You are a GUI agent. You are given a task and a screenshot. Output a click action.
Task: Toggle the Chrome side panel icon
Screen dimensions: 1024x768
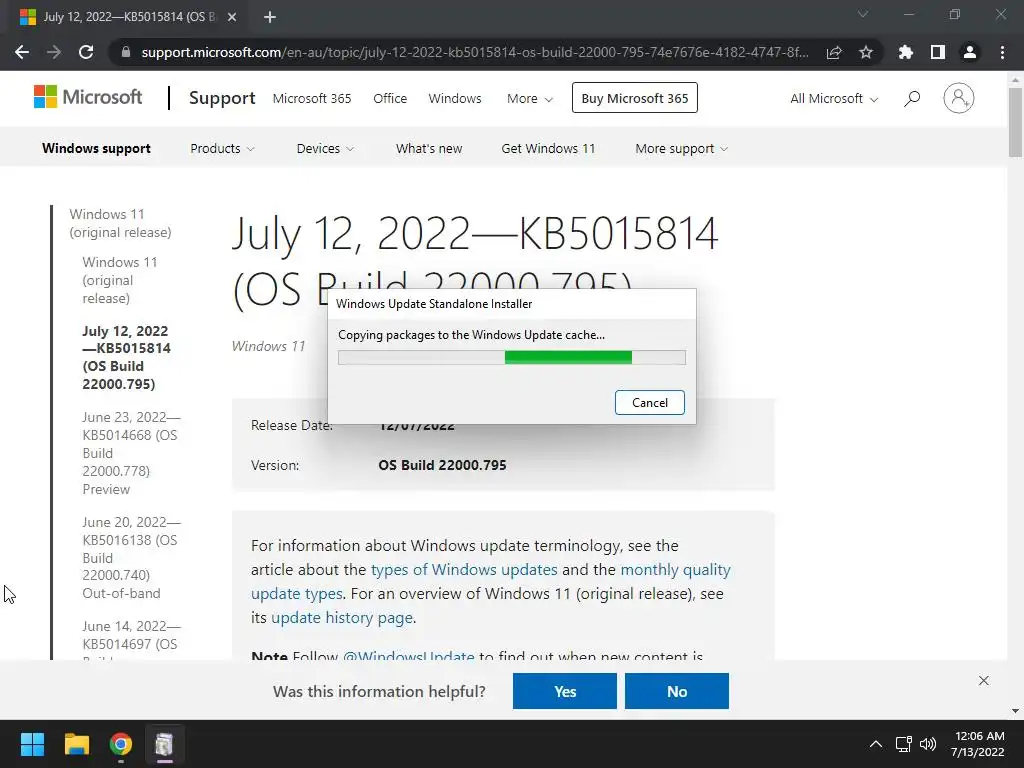click(938, 52)
